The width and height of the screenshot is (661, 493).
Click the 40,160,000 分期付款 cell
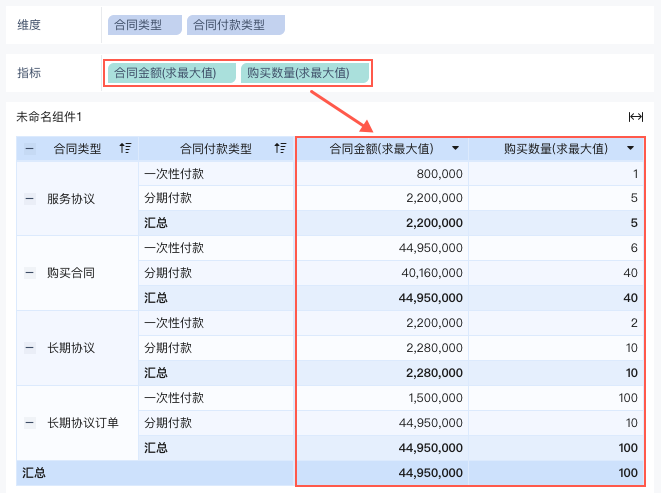[432, 273]
